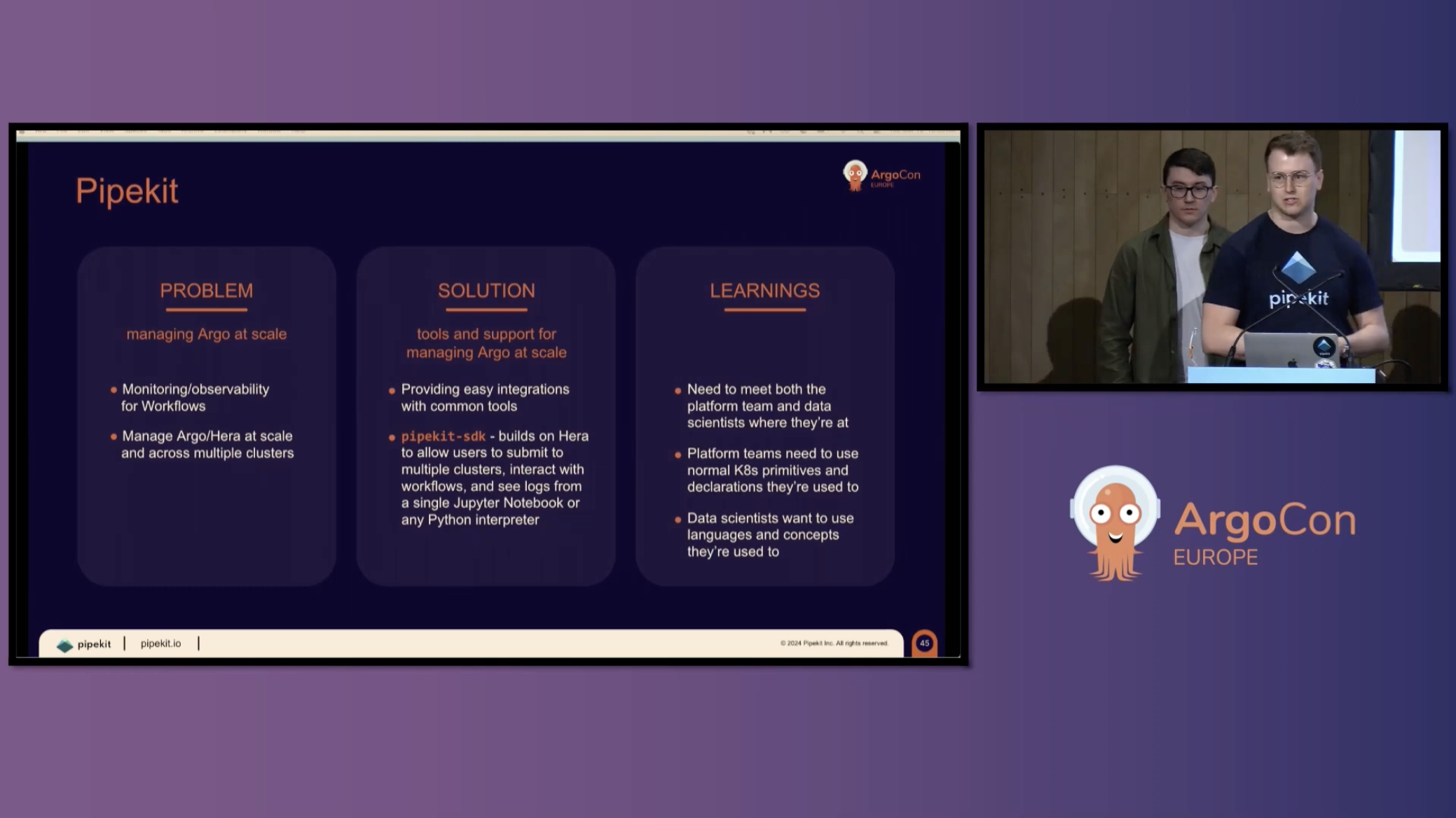Open the View menu
The width and height of the screenshot is (1456, 818).
coord(106,131)
